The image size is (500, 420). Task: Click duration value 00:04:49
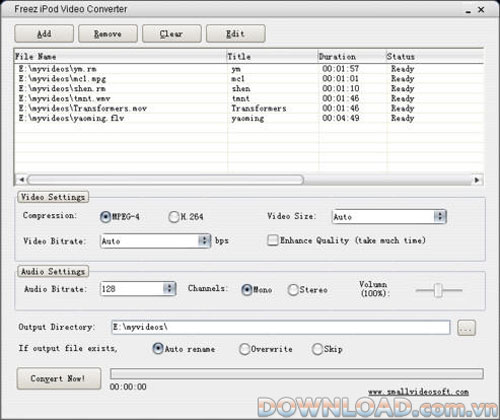tap(341, 118)
